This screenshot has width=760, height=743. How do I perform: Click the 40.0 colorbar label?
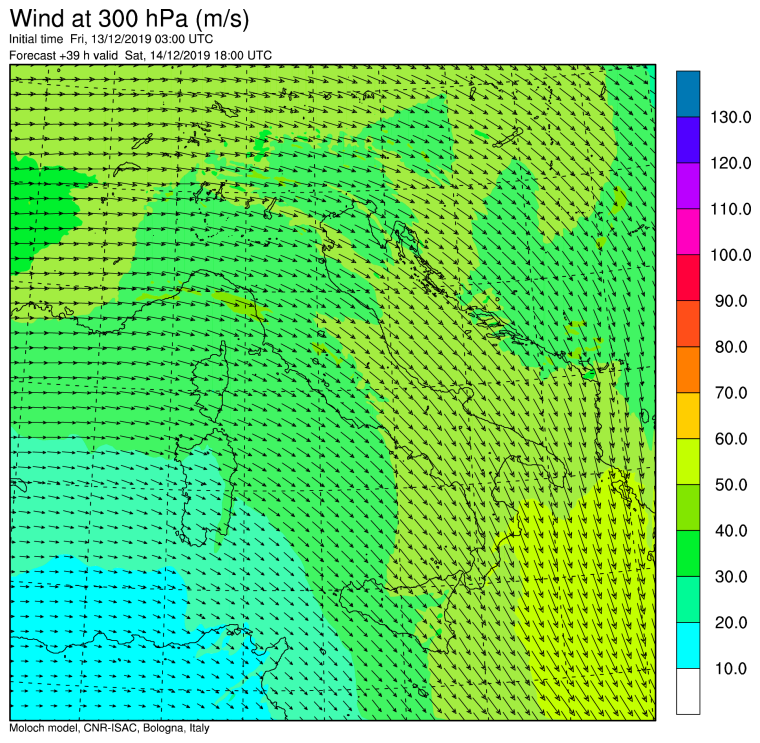tap(731, 531)
